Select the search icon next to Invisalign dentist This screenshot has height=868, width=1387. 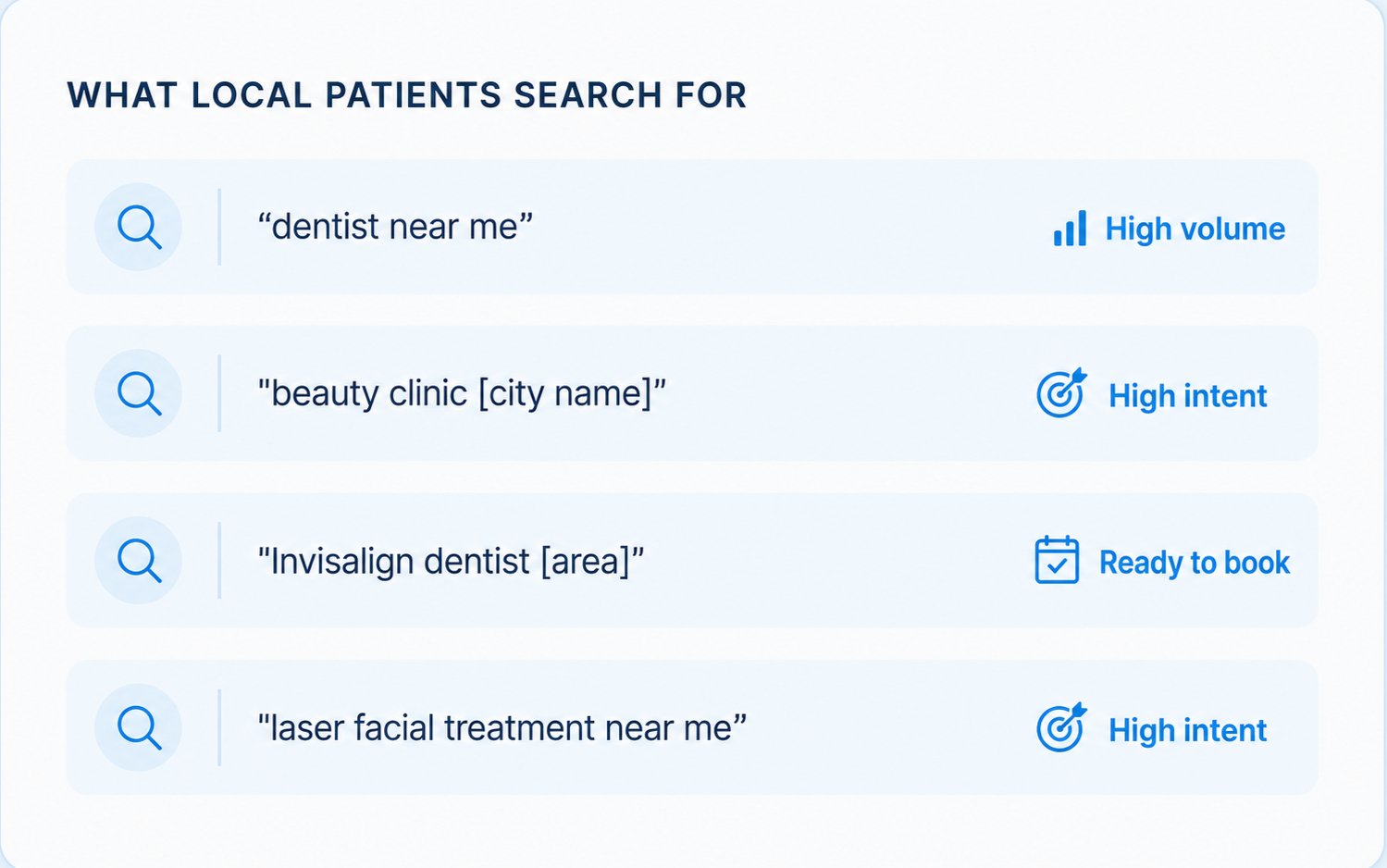point(139,560)
